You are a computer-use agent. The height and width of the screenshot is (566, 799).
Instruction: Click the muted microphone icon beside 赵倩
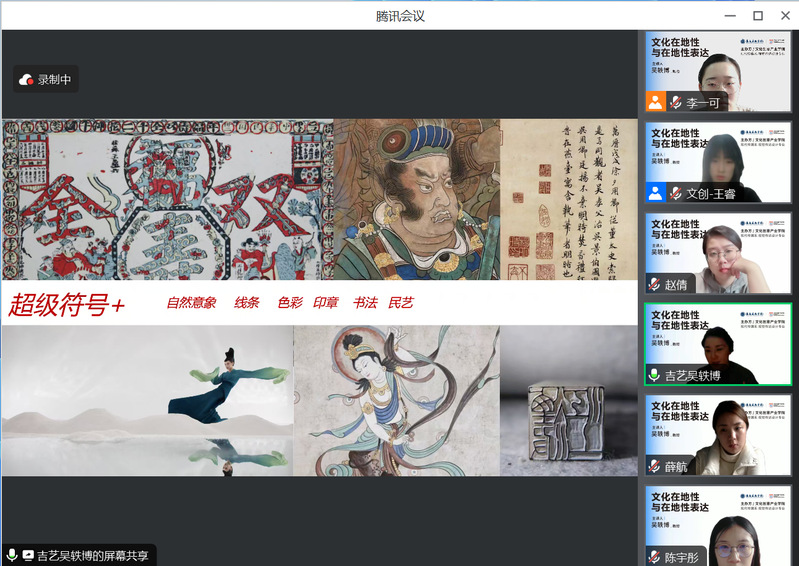click(654, 284)
